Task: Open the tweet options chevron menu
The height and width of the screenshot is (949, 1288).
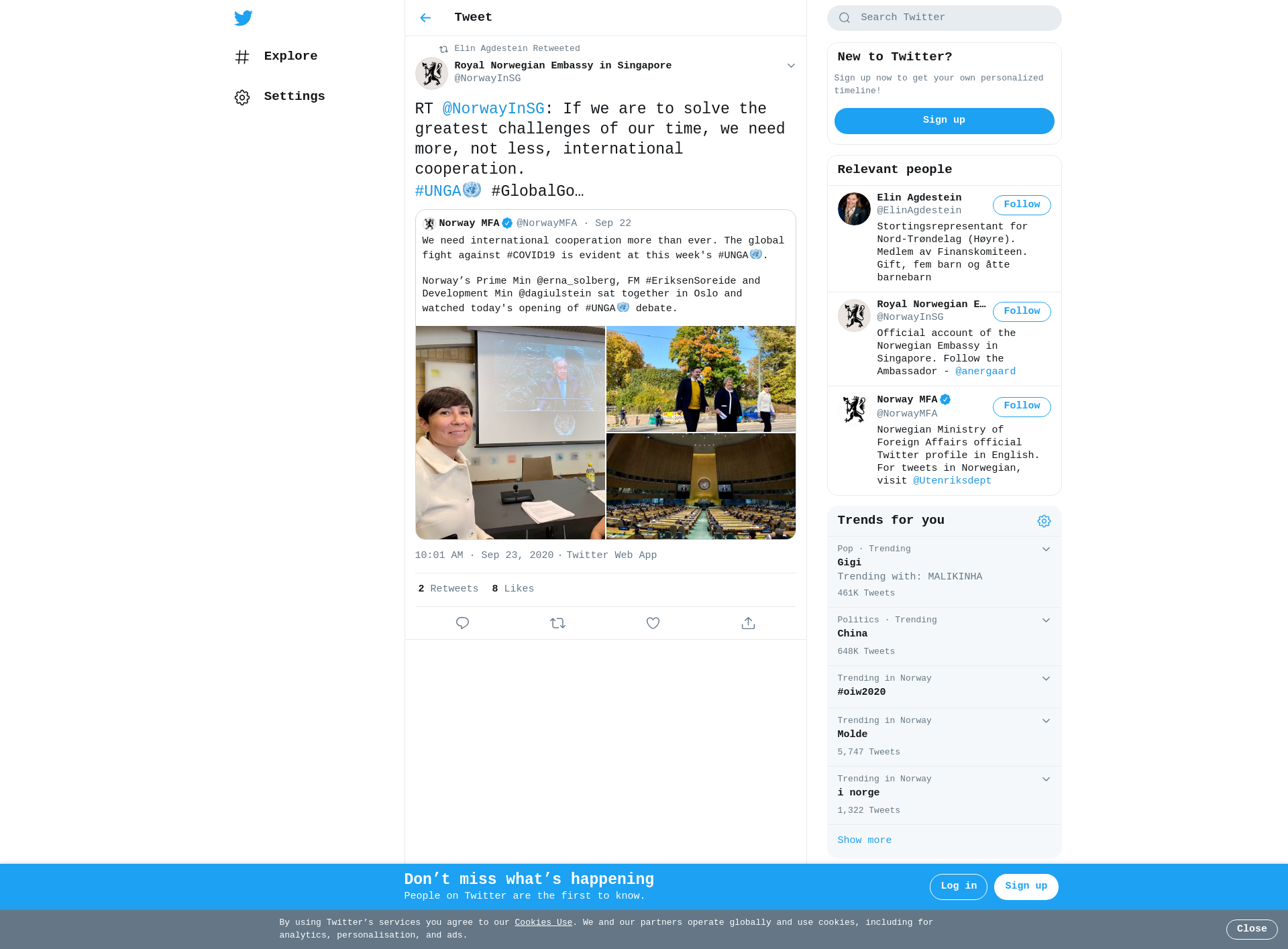Action: click(x=791, y=66)
